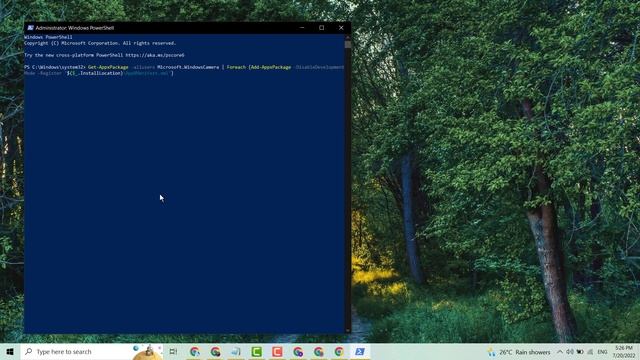The width and height of the screenshot is (640, 360).
Task: Click the Administrator: Windows PowerShell title text
Action: tap(75, 28)
